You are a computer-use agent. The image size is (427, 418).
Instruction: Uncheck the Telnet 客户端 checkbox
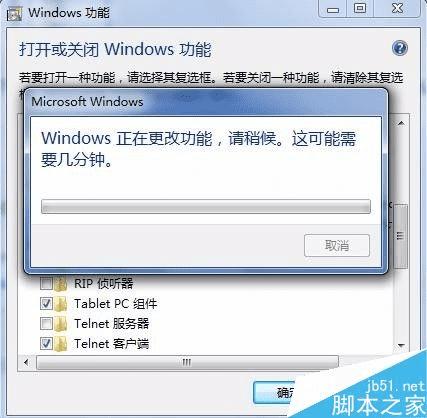tap(46, 343)
